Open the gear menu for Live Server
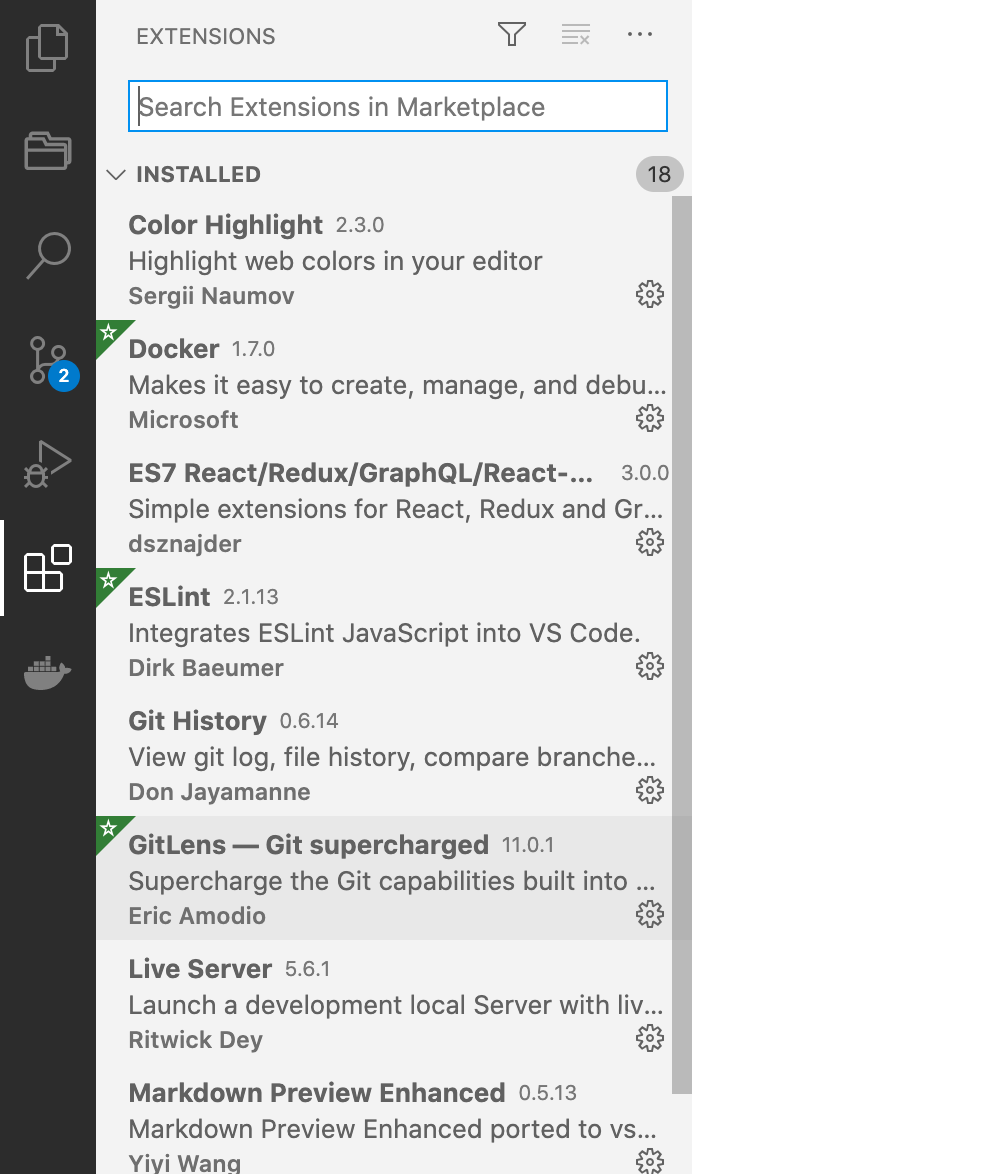The image size is (990, 1174). pos(650,1038)
